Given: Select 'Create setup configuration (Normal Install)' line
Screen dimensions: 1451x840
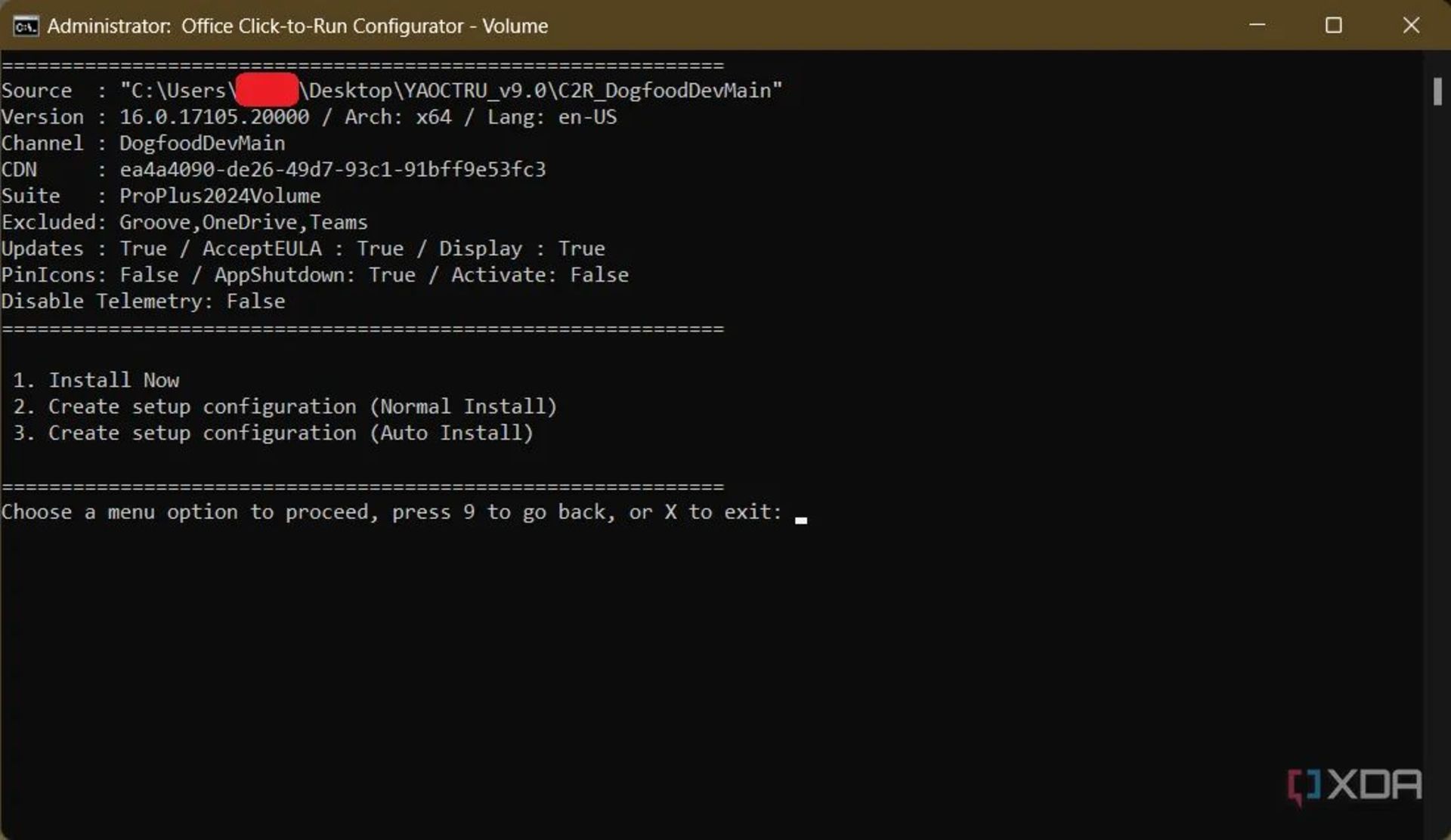Looking at the screenshot, I should point(302,406).
